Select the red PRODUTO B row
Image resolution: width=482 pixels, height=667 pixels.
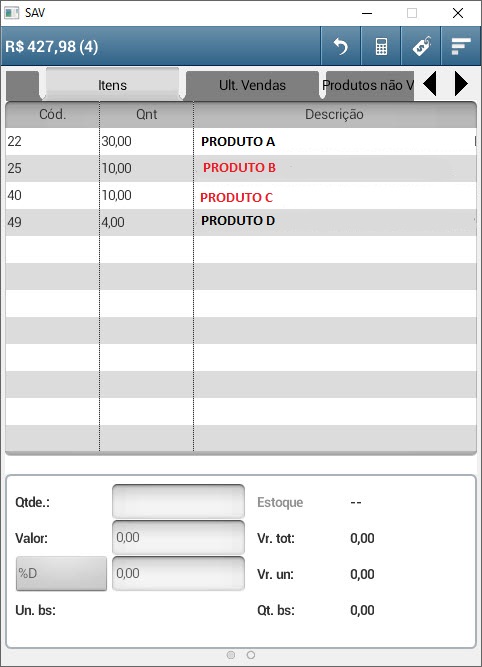[241, 168]
